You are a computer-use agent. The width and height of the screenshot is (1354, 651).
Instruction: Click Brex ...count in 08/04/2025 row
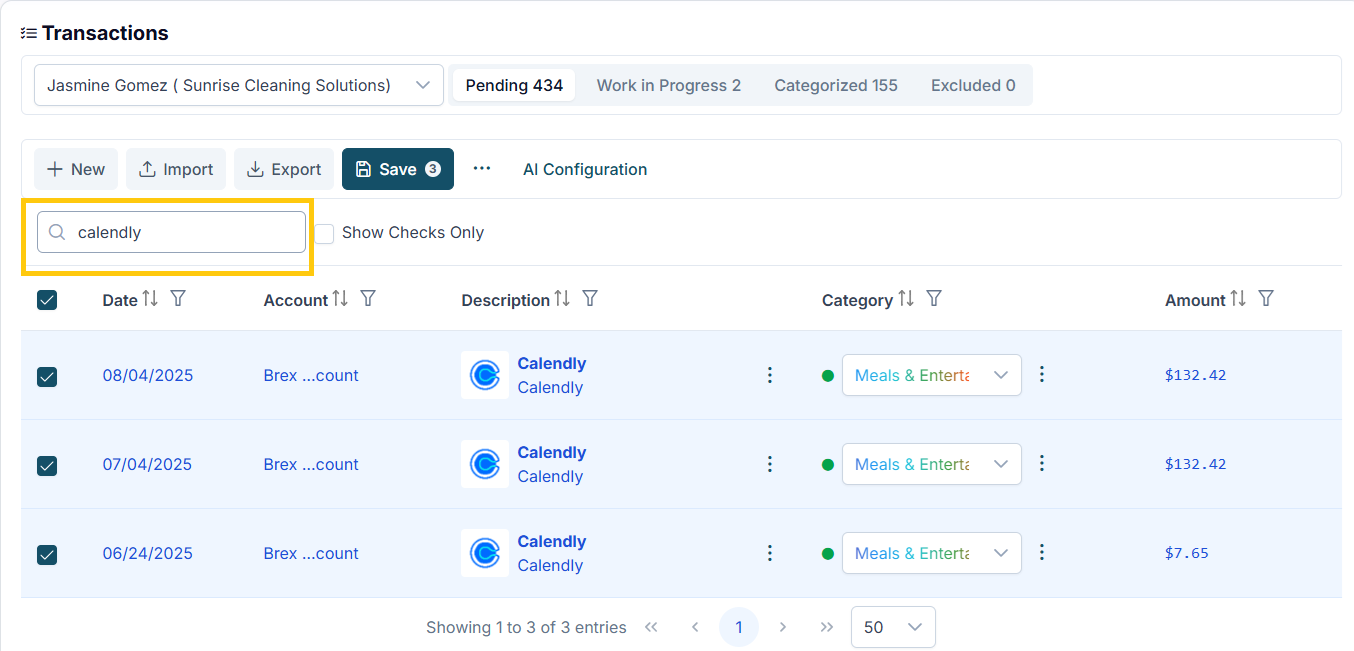pyautogui.click(x=311, y=375)
